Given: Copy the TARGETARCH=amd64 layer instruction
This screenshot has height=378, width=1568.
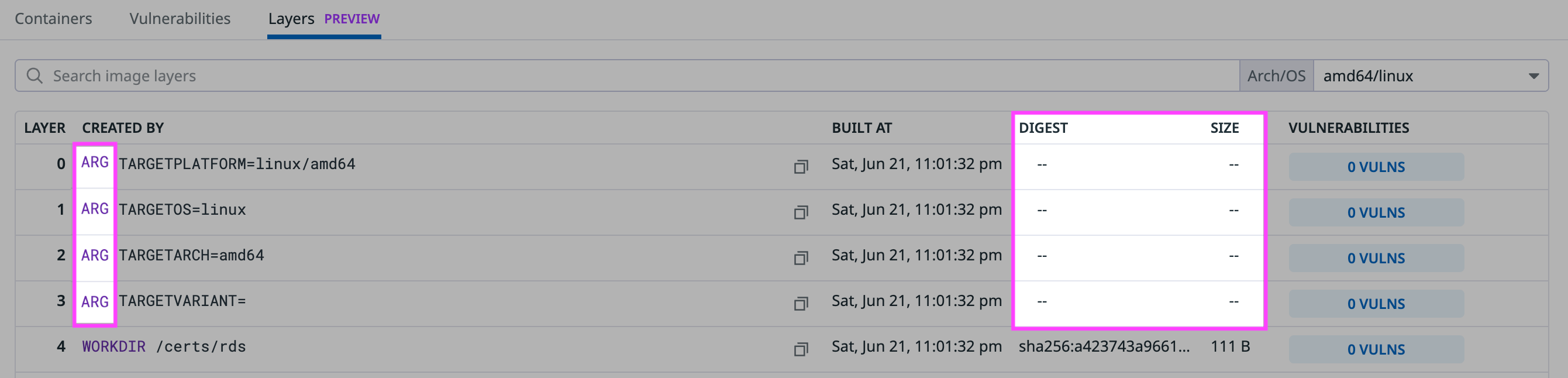Looking at the screenshot, I should pyautogui.click(x=801, y=257).
